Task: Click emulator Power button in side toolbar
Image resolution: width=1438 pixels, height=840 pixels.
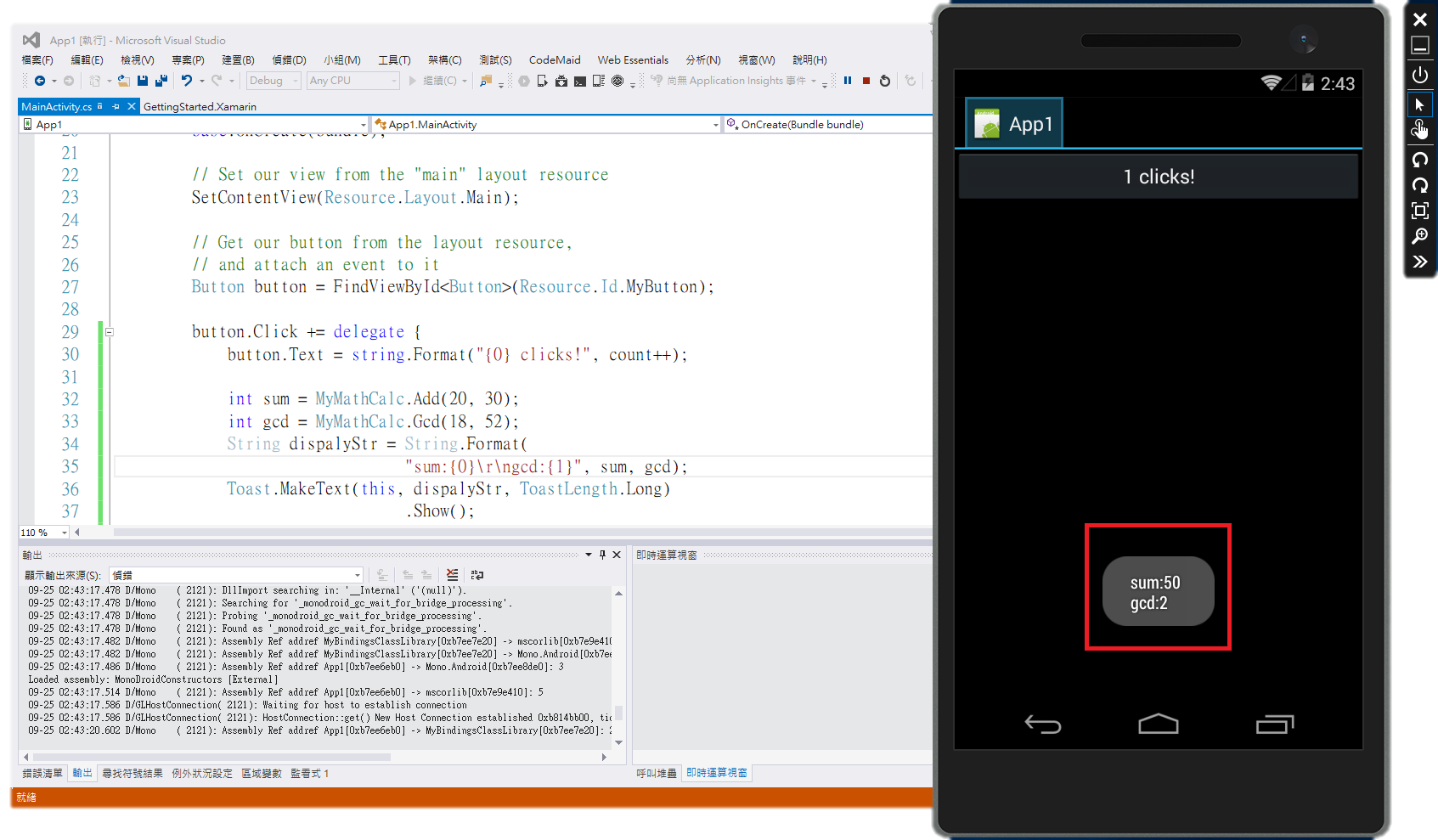Action: coord(1419,75)
